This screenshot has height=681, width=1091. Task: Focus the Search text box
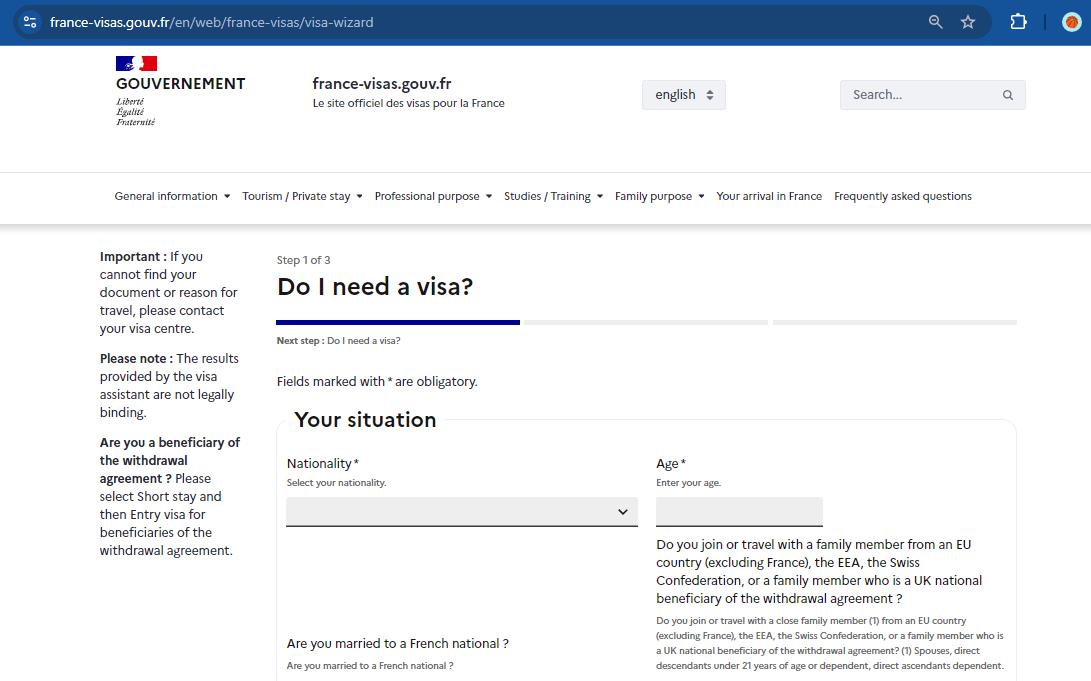918,95
